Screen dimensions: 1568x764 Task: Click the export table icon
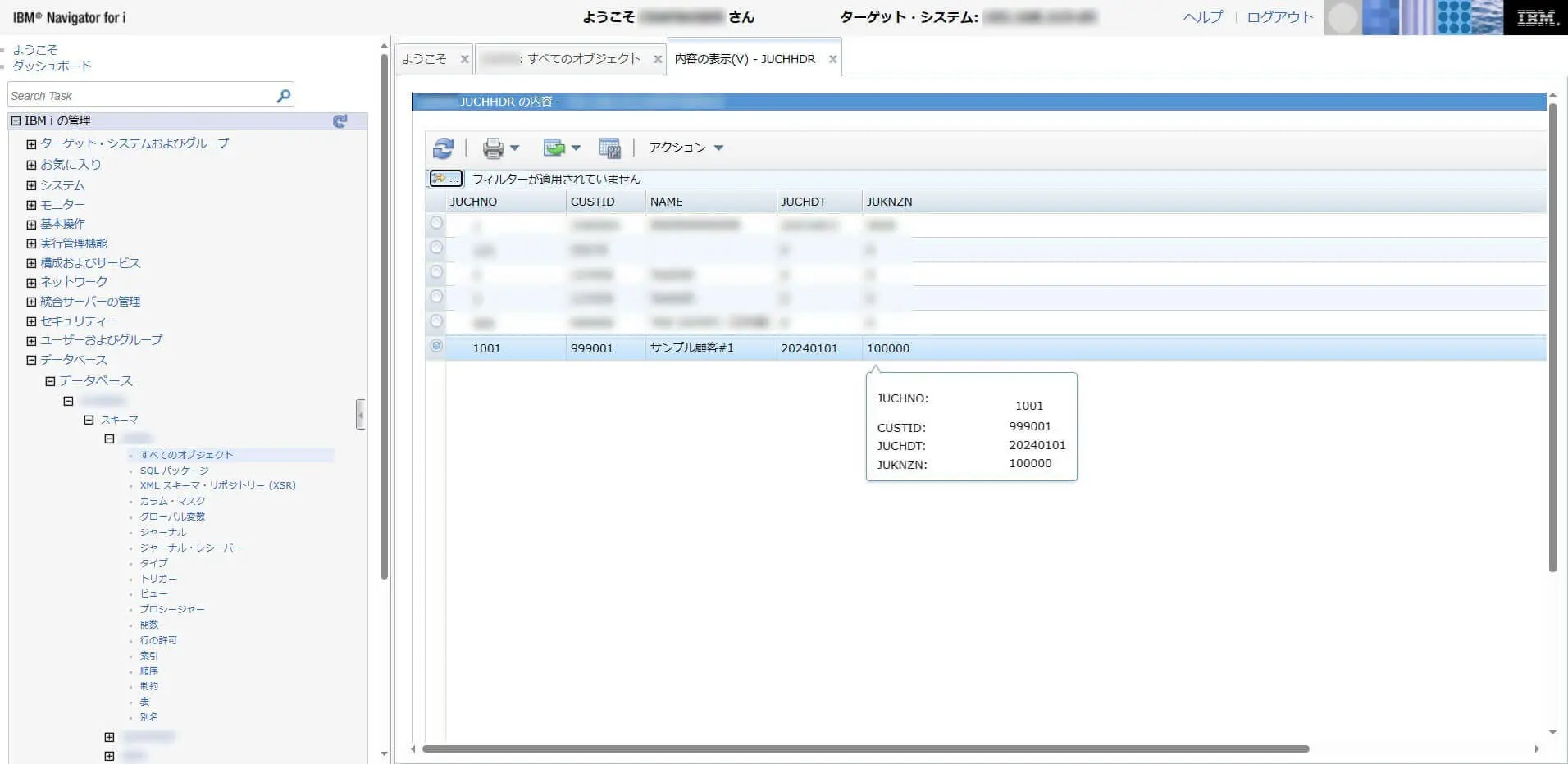pyautogui.click(x=554, y=148)
